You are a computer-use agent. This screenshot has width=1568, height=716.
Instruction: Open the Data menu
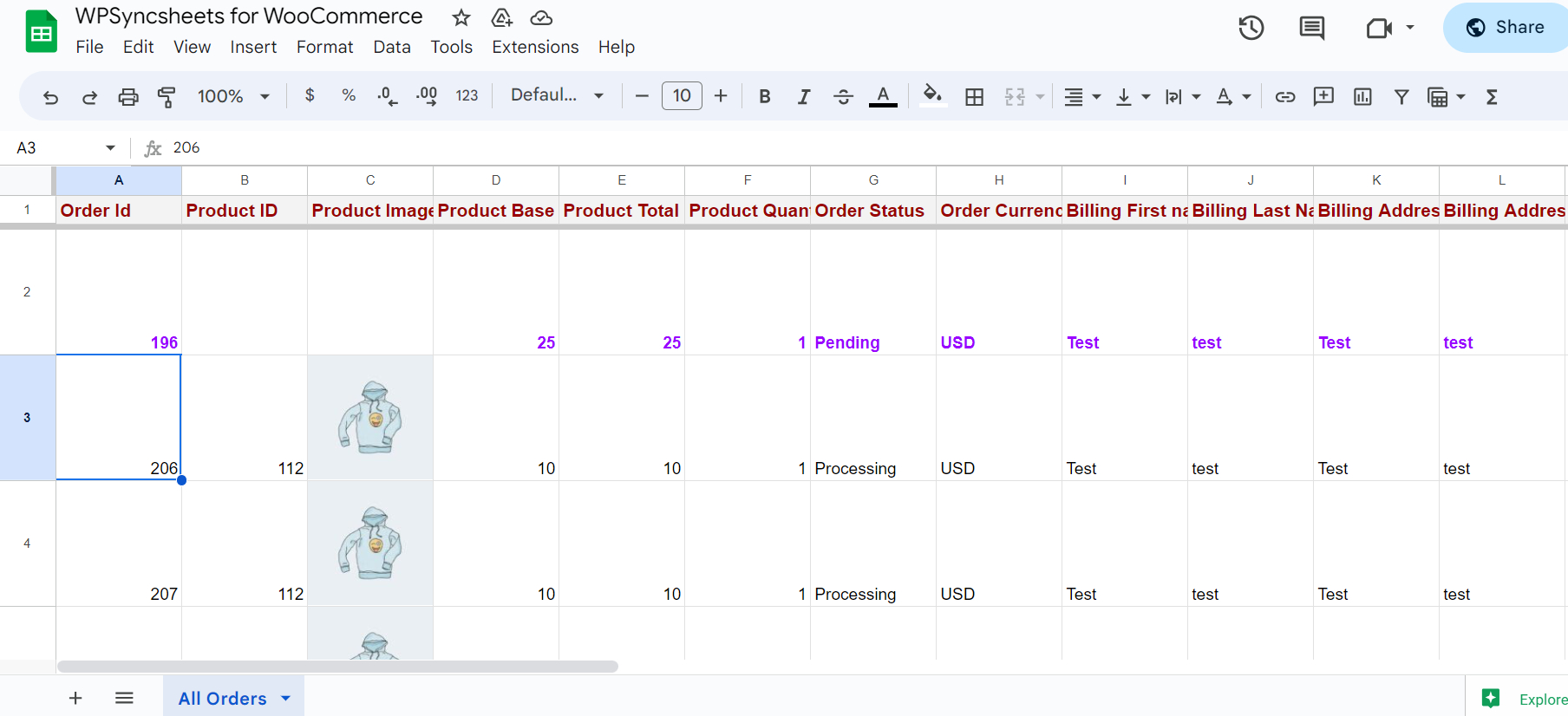392,47
